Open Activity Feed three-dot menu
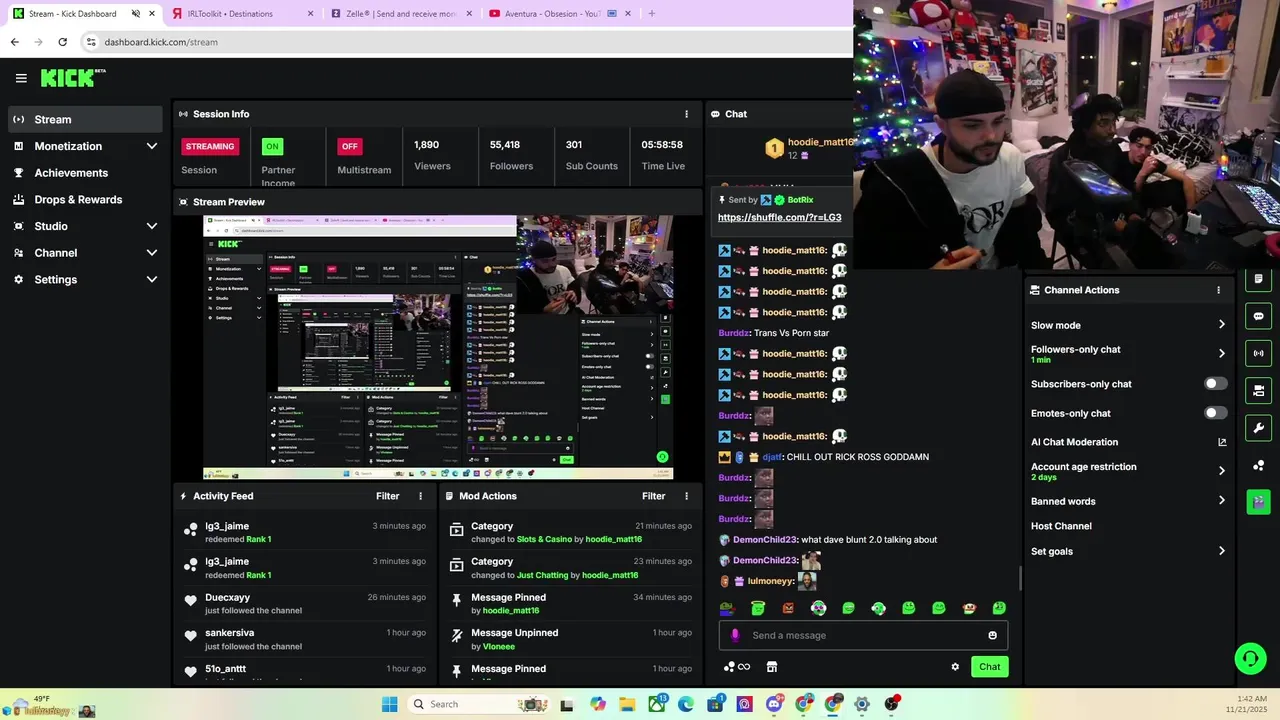1280x720 pixels. click(420, 496)
